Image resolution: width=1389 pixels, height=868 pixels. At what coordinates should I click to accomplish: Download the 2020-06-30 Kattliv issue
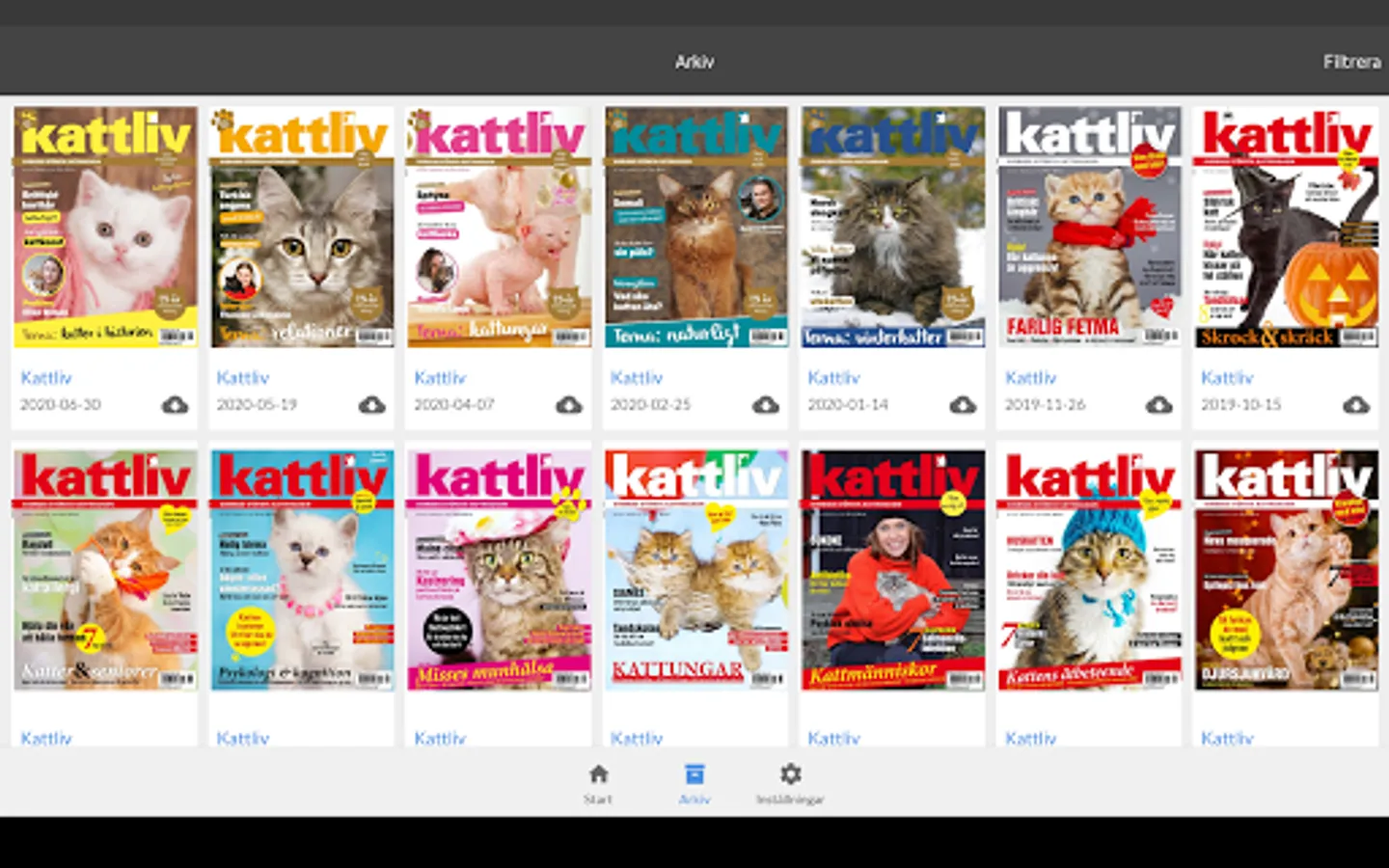pos(175,405)
